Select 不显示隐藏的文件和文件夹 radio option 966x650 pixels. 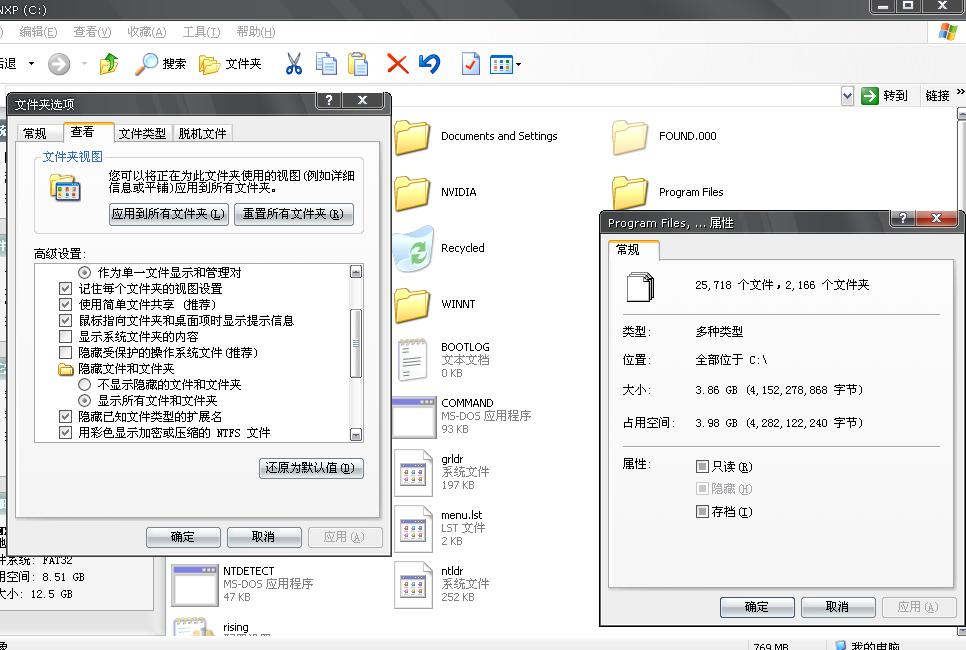coord(85,385)
